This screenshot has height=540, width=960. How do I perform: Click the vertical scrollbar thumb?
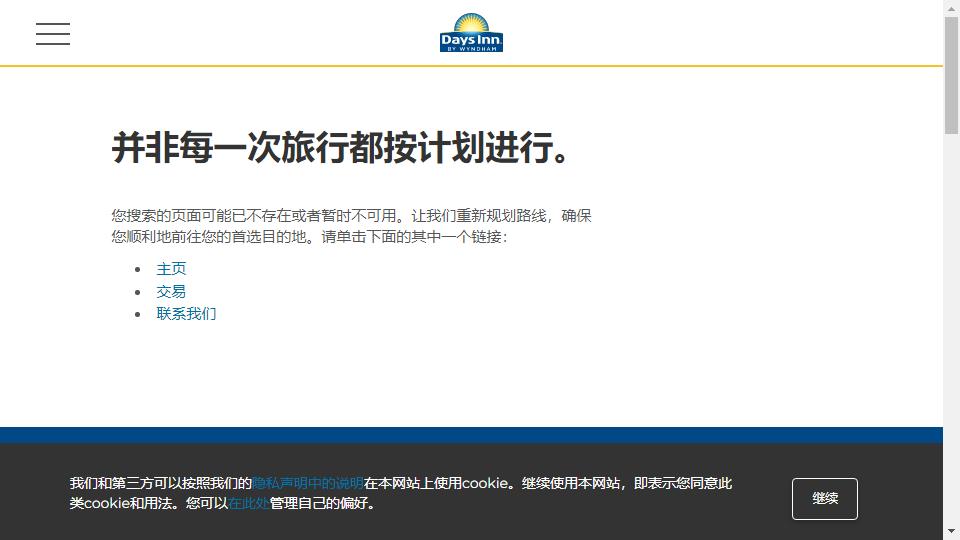click(x=951, y=75)
